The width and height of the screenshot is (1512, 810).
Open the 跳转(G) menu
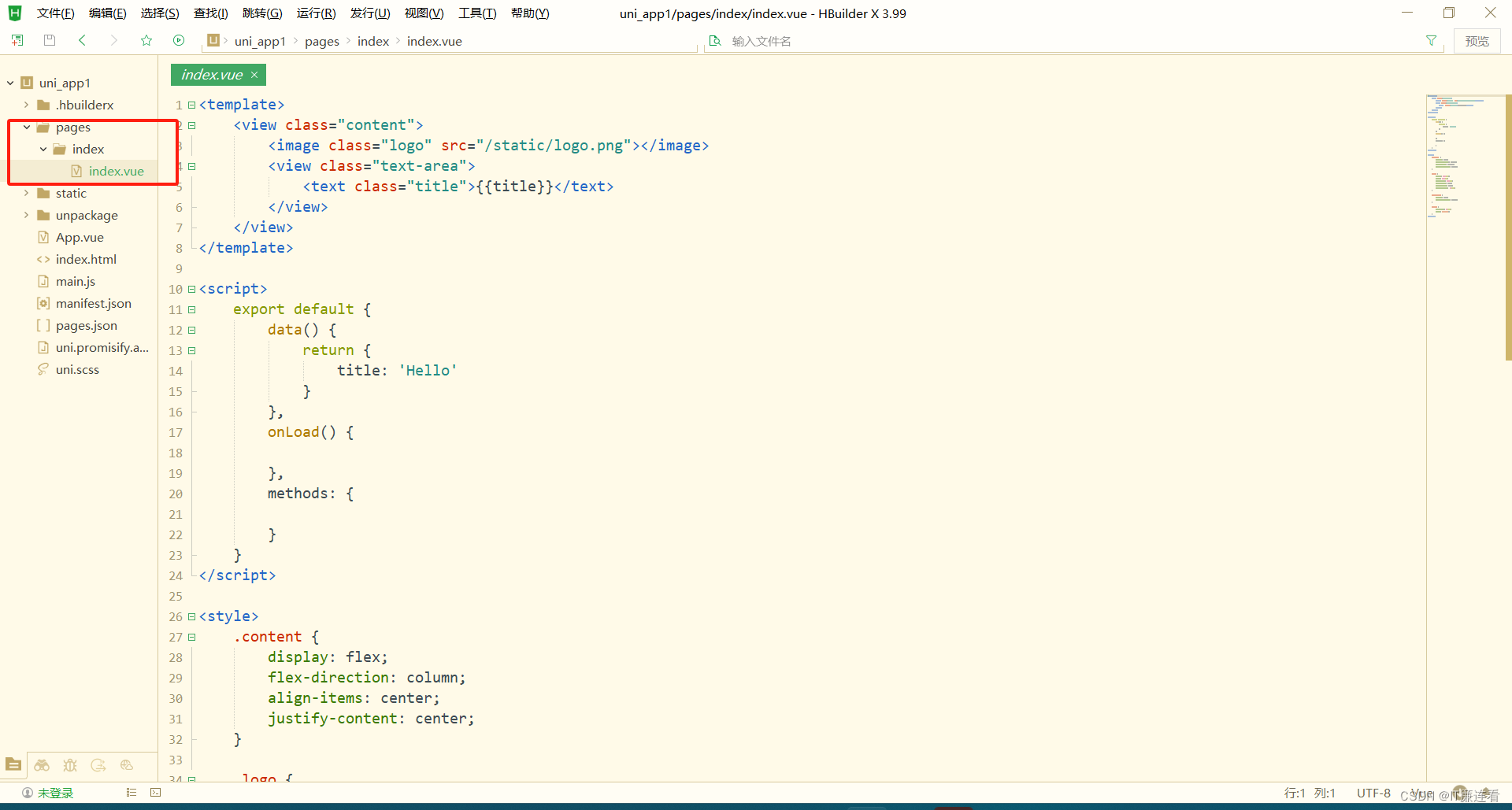click(x=262, y=13)
